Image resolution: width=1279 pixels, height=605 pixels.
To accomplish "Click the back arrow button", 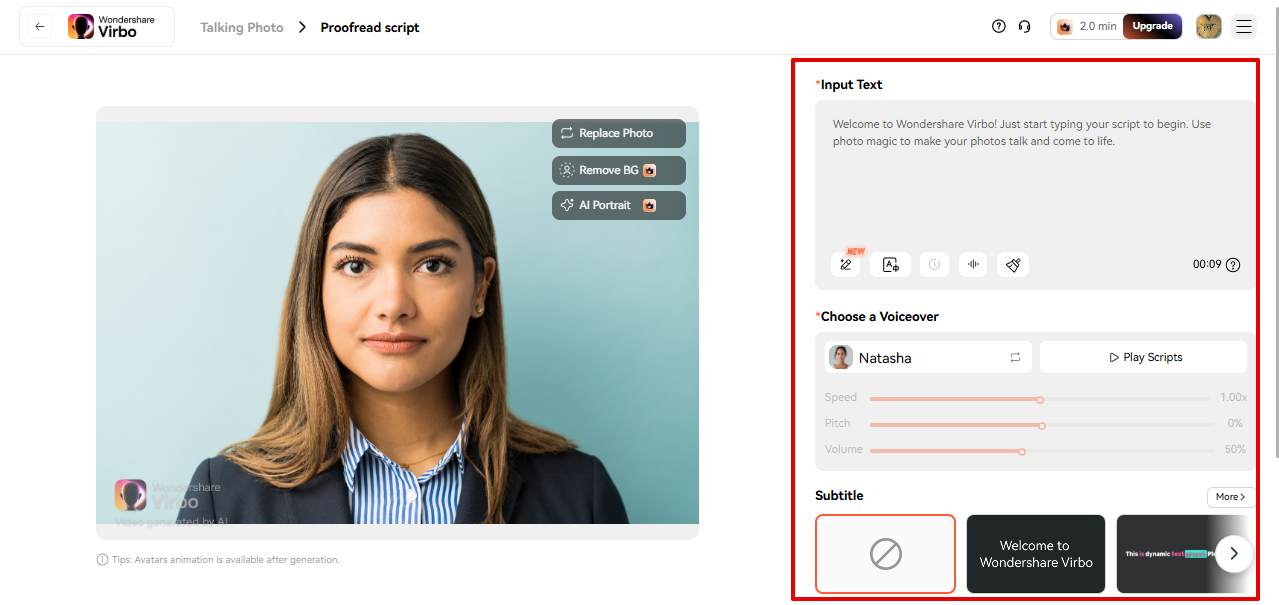I will pos(40,27).
